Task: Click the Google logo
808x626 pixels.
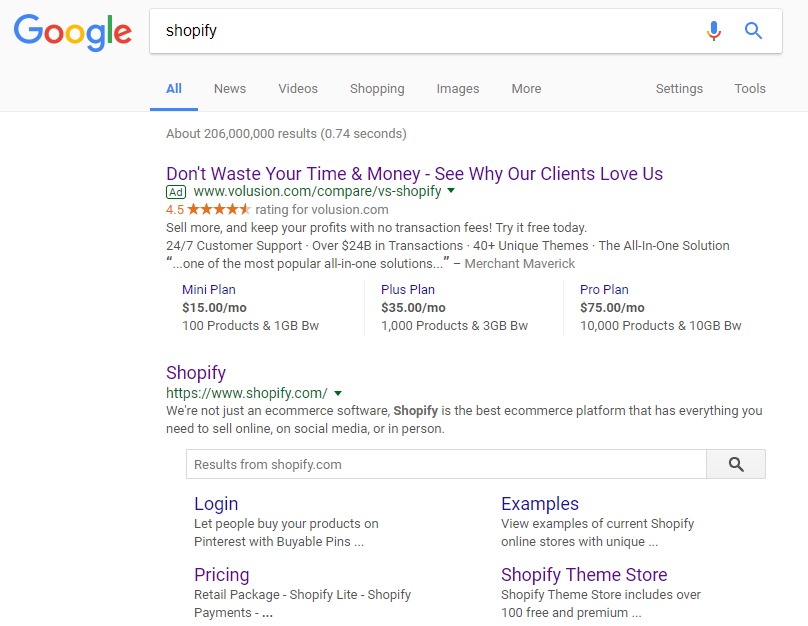Action: tap(73, 32)
